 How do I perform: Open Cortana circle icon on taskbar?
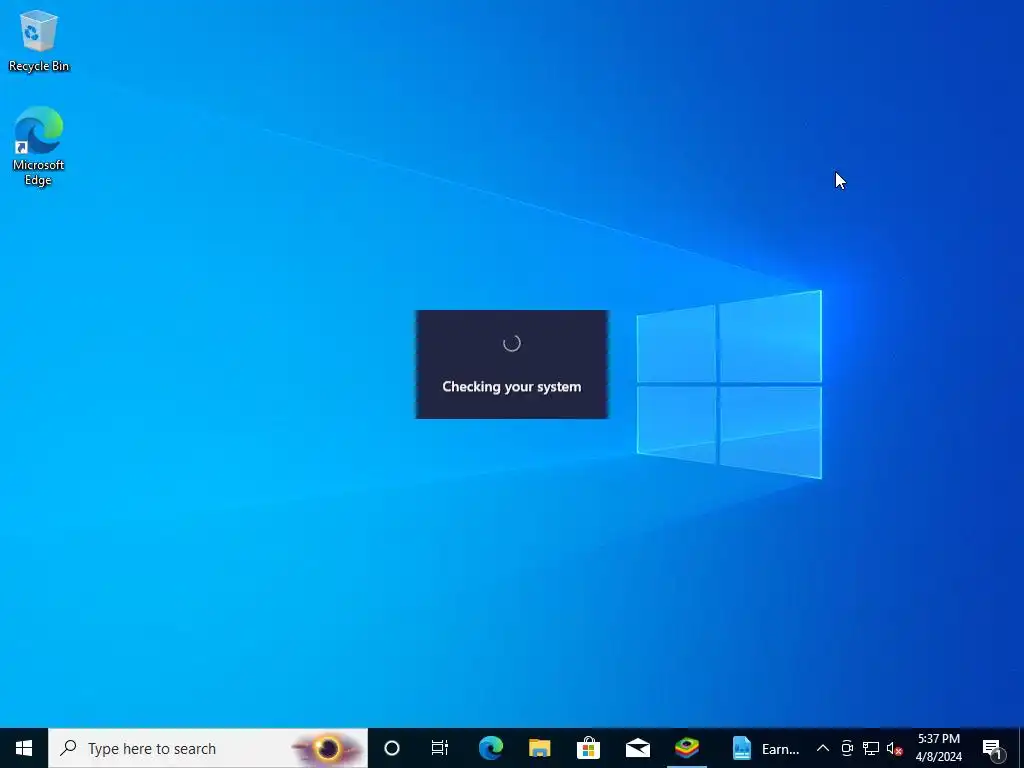point(392,748)
